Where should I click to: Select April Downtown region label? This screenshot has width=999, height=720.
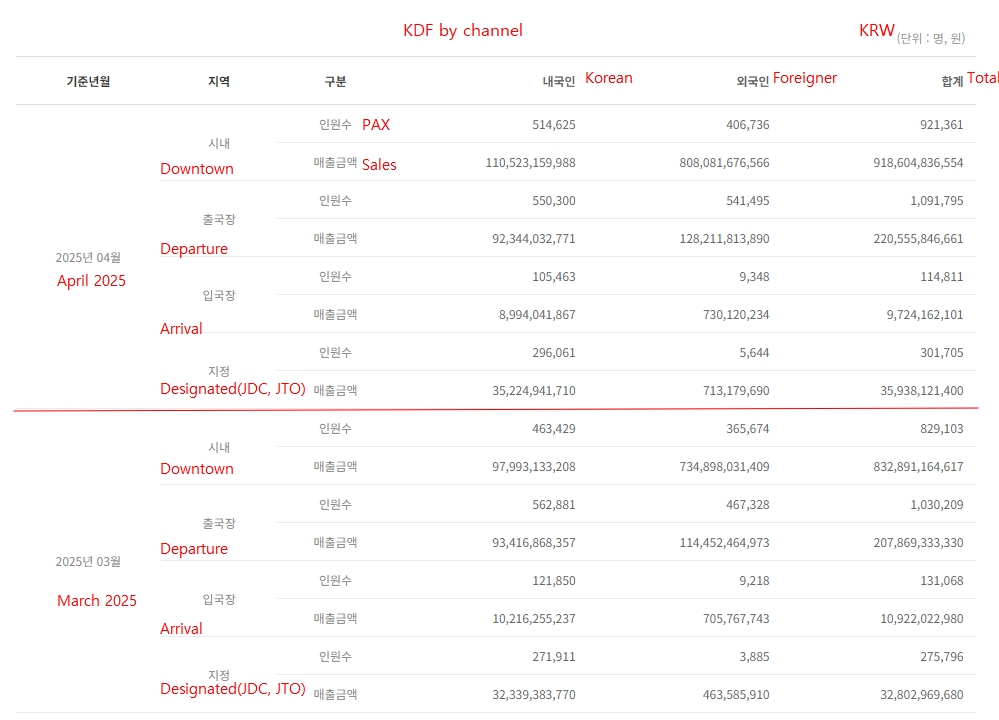(x=197, y=169)
